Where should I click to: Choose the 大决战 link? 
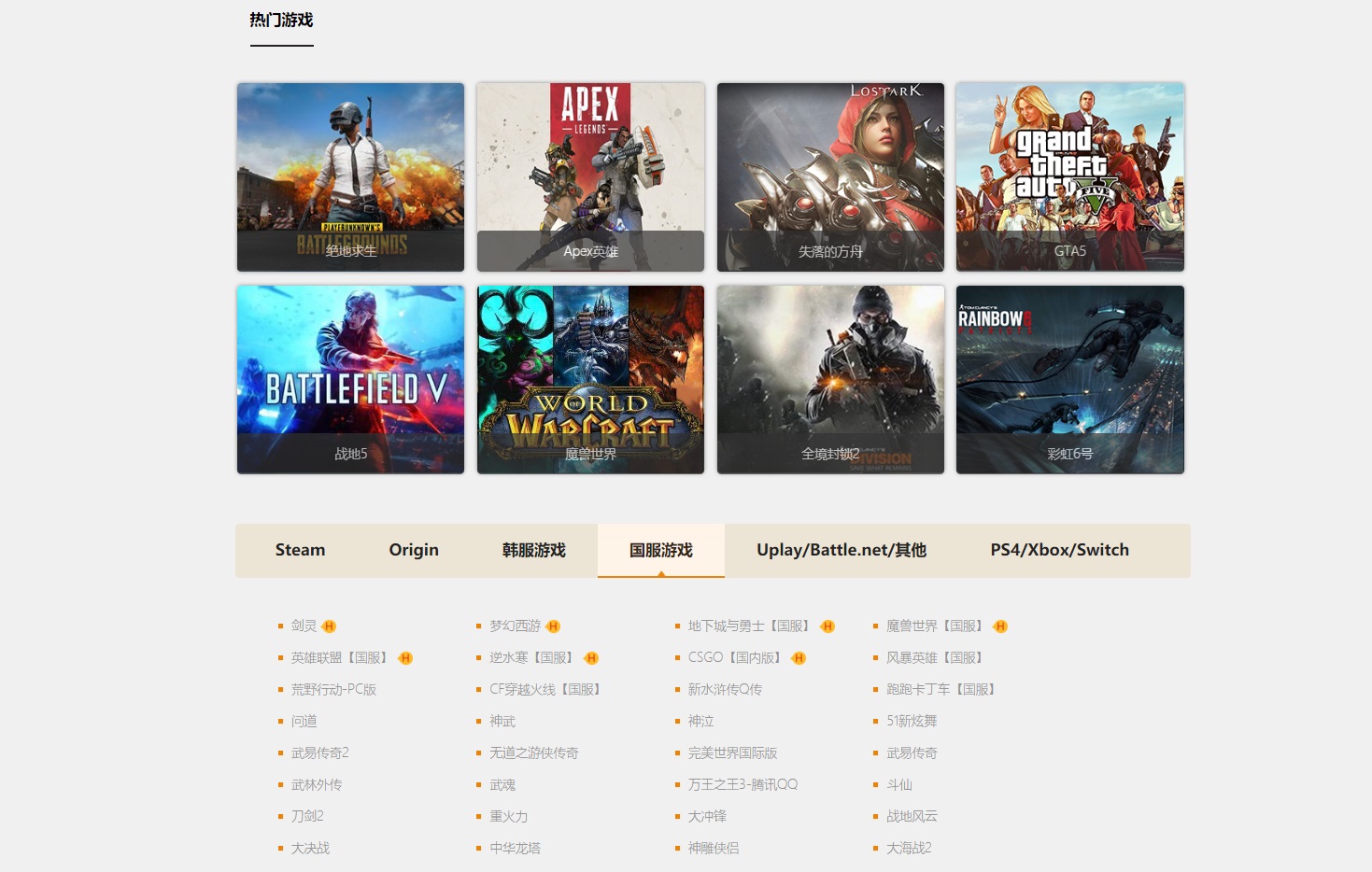tap(310, 848)
